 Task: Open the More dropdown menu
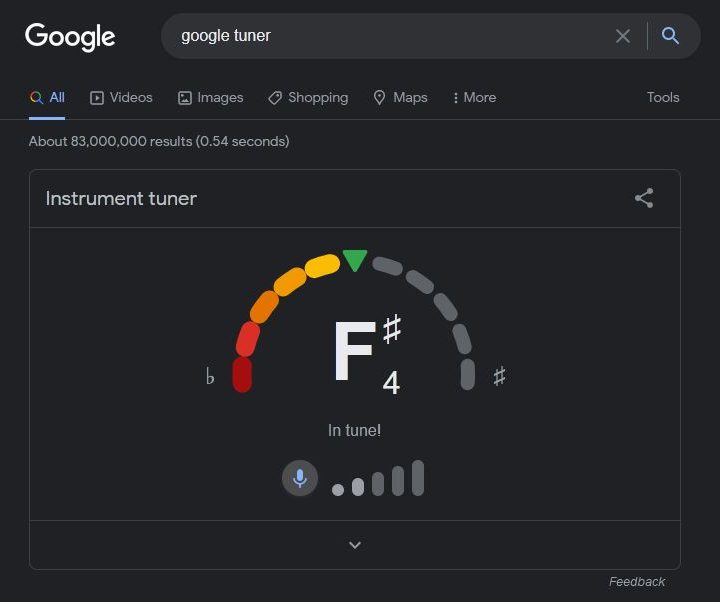pyautogui.click(x=474, y=97)
